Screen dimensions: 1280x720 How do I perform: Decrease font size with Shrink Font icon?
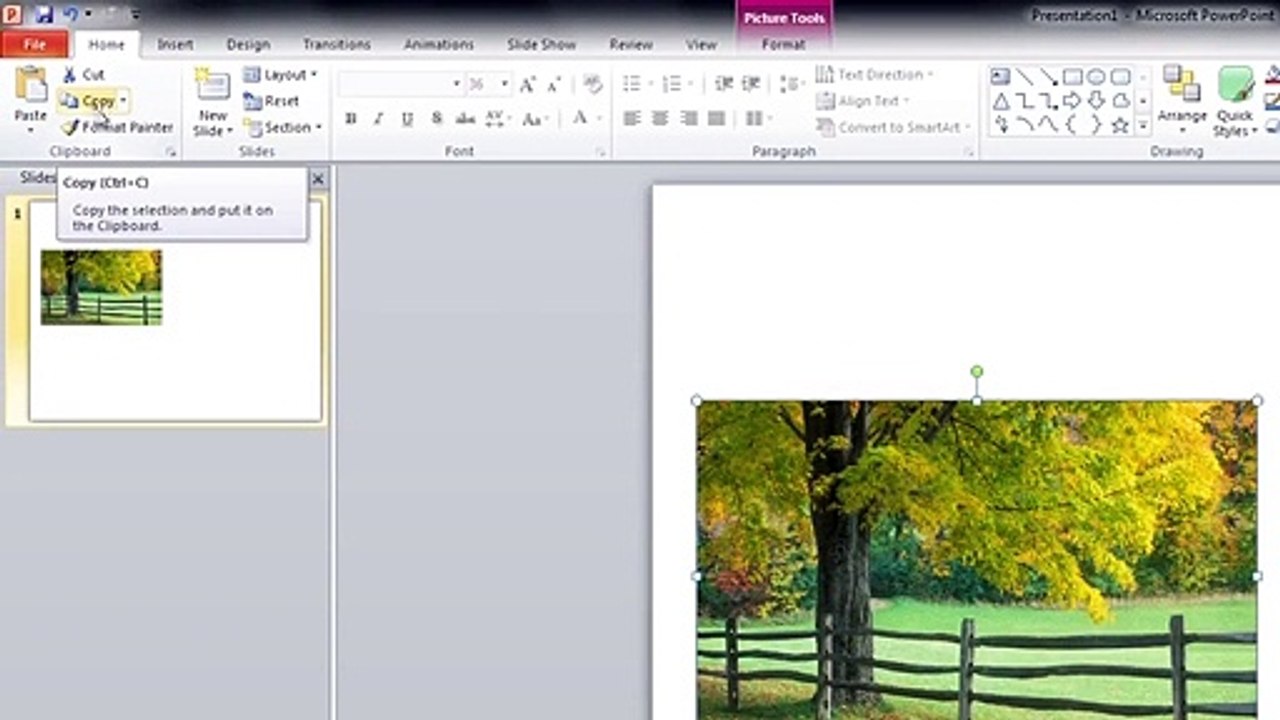[553, 84]
